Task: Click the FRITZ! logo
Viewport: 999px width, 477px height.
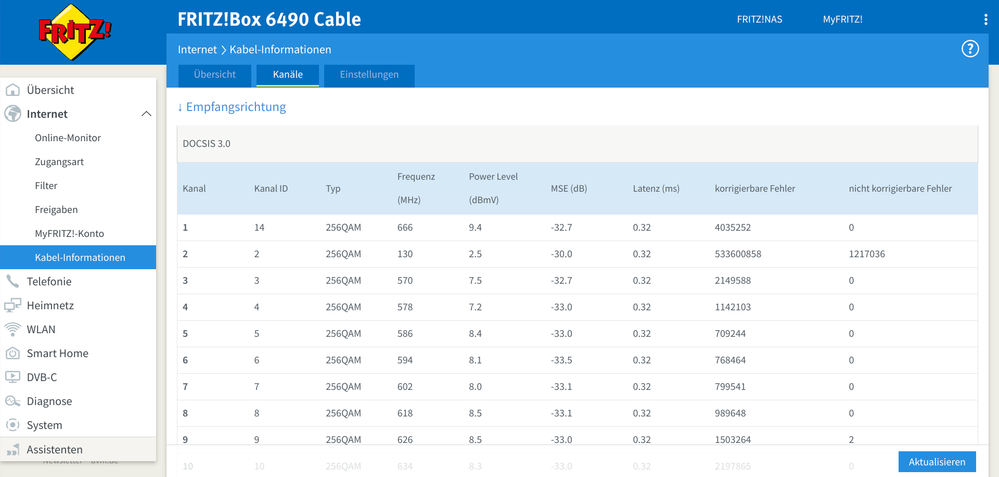Action: 75,32
